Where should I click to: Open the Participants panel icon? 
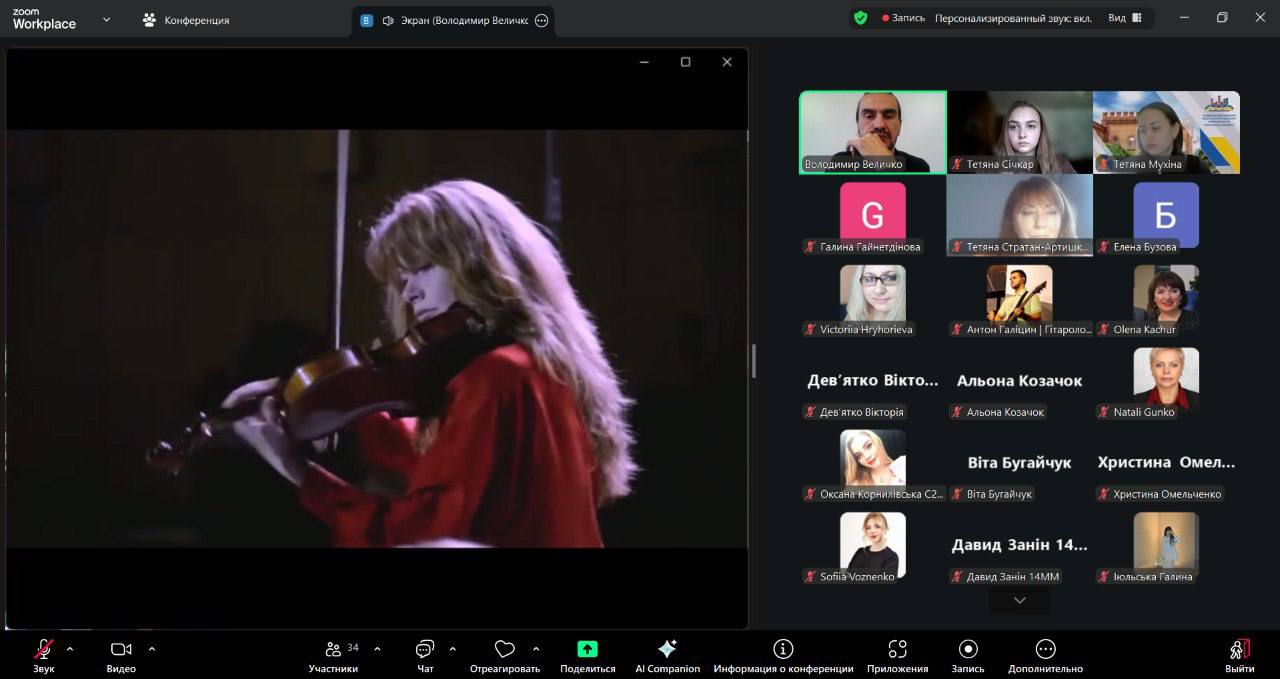coord(333,650)
